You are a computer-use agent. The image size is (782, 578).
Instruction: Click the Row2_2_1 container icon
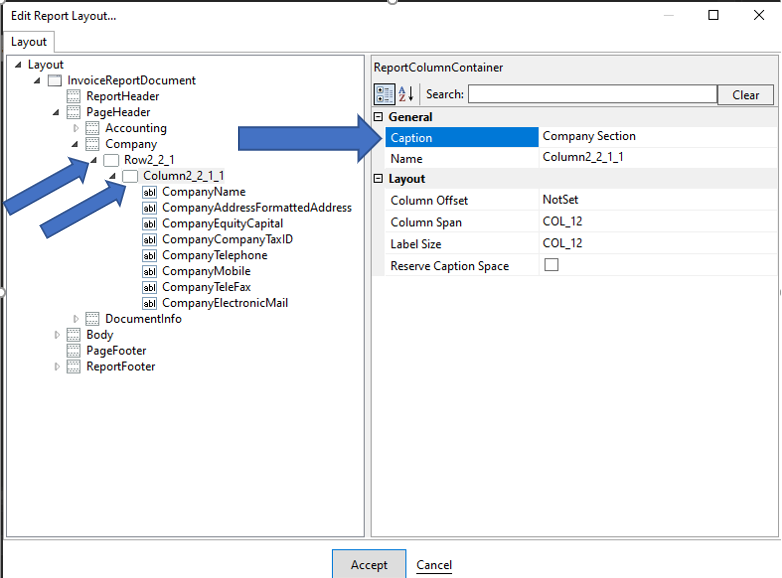111,160
